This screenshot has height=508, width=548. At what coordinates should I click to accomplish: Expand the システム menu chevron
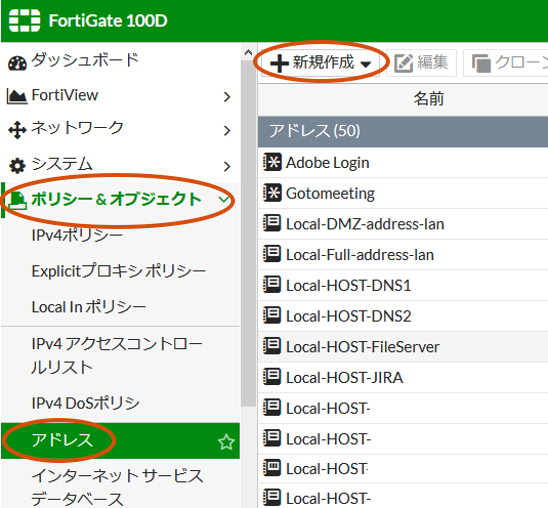tap(227, 166)
